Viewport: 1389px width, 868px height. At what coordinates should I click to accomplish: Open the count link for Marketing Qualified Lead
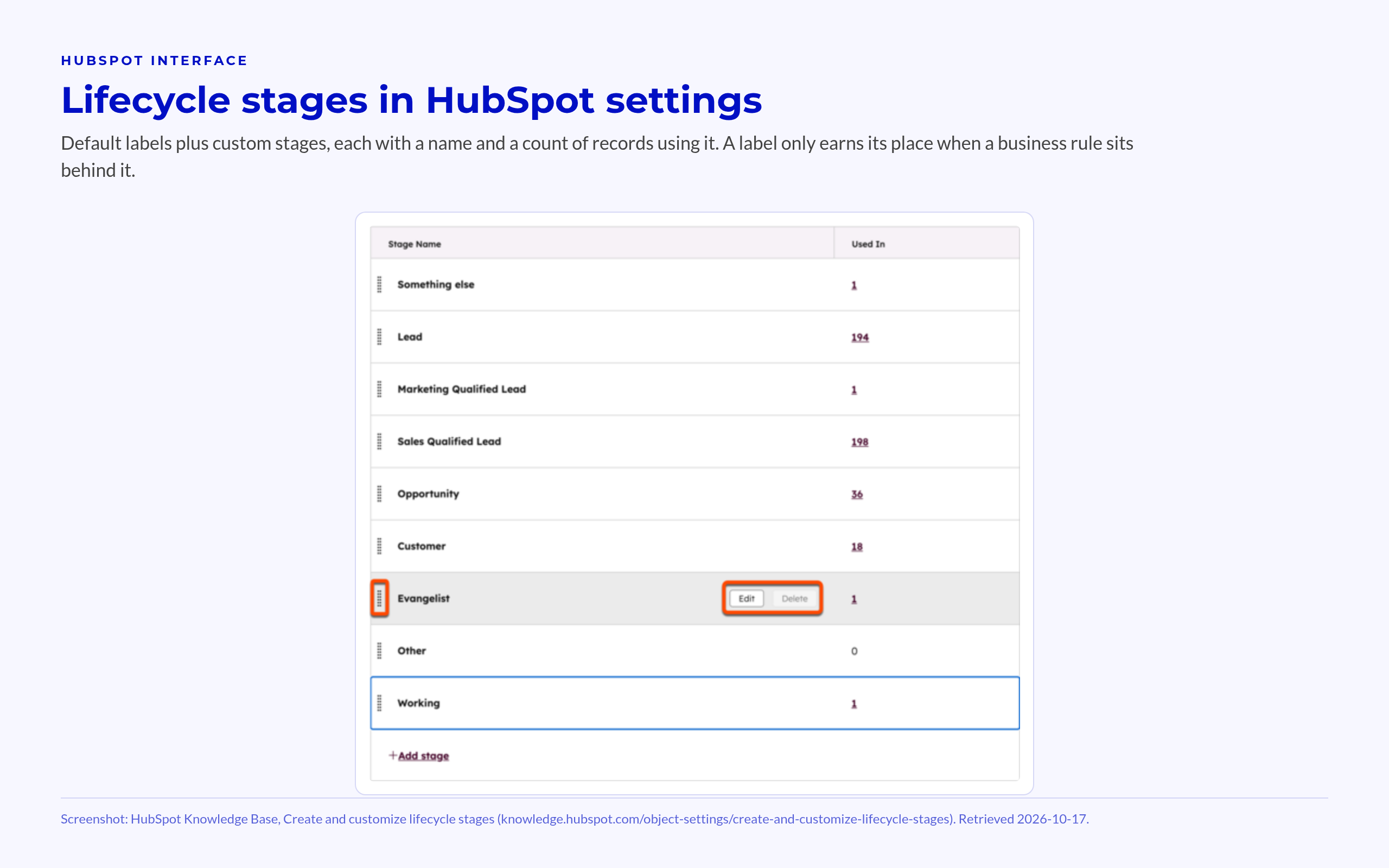(x=854, y=390)
